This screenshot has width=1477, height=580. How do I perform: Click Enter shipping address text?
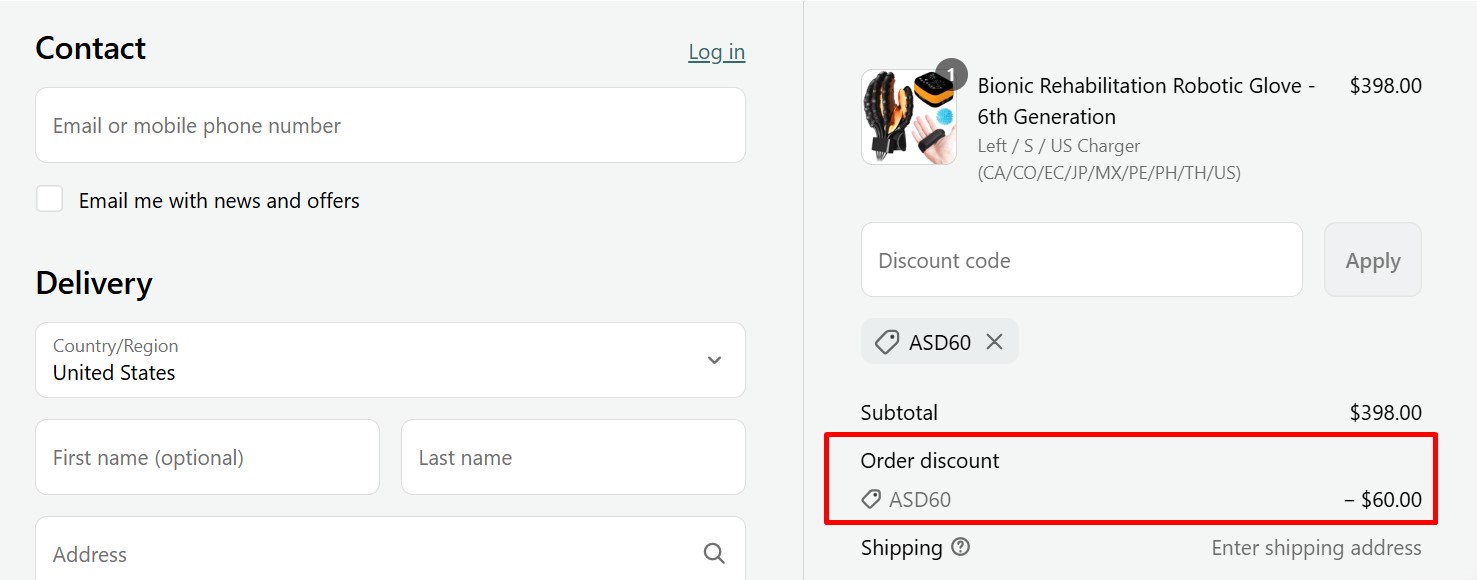pyautogui.click(x=1315, y=547)
